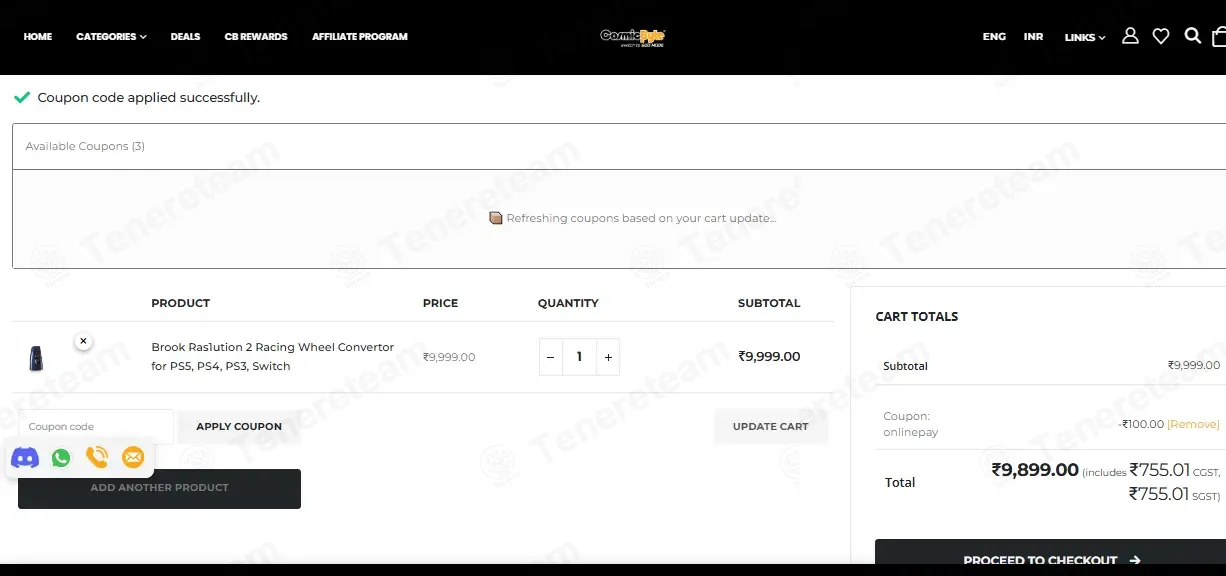Open Brook Ras1ution 2 Racing Wheel product link
1226x576 pixels.
point(273,356)
